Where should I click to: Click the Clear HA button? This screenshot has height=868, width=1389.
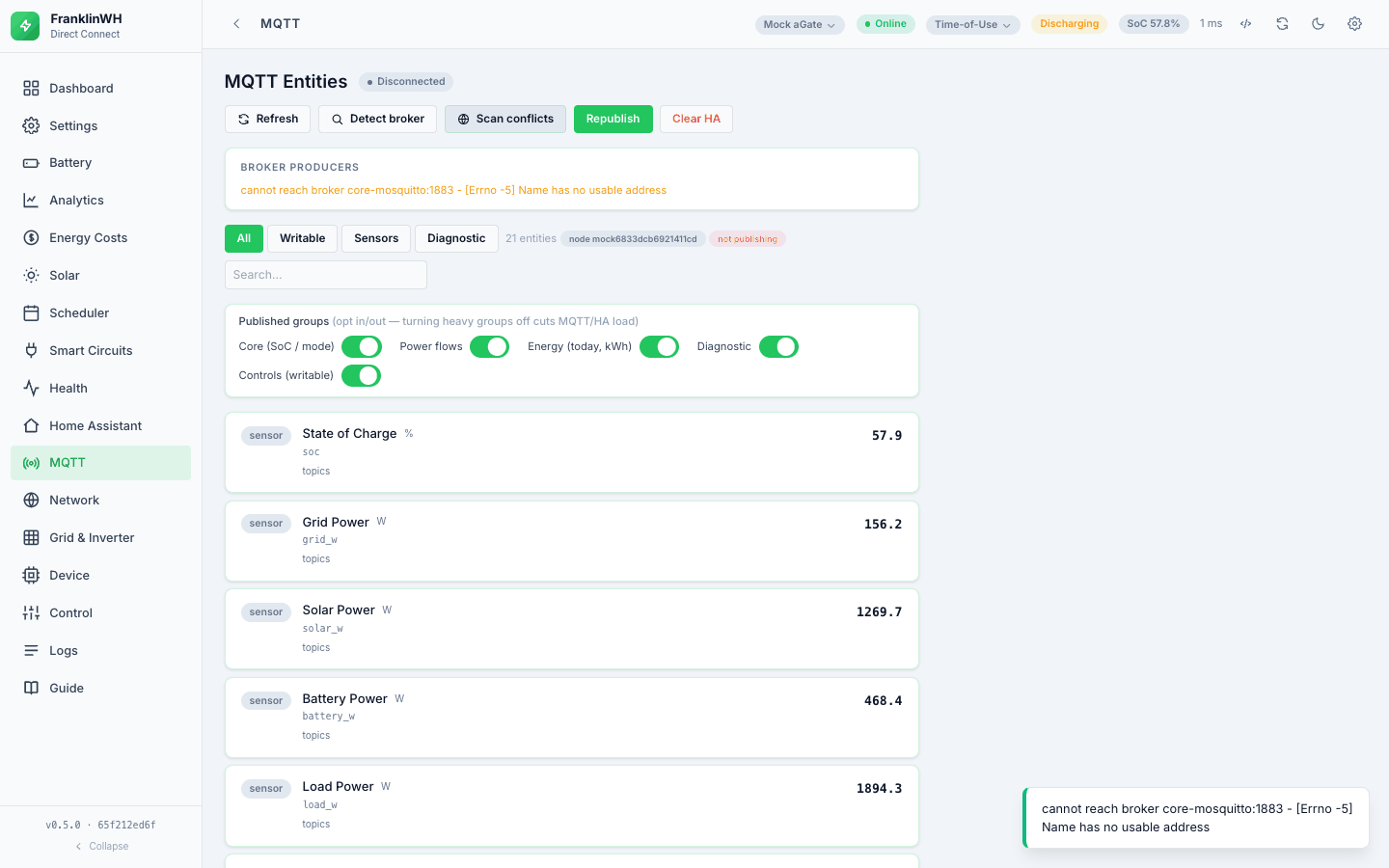pos(696,120)
